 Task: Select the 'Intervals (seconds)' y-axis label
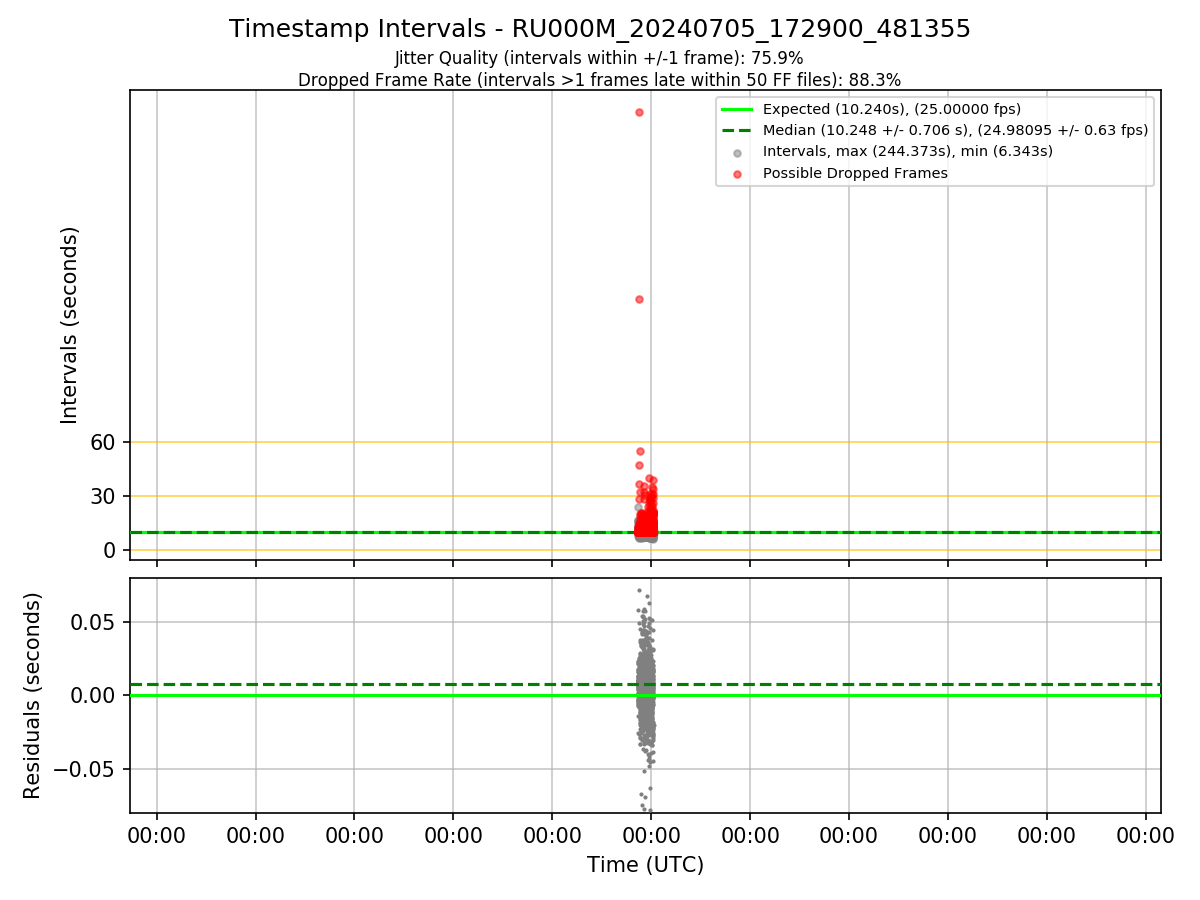point(70,325)
